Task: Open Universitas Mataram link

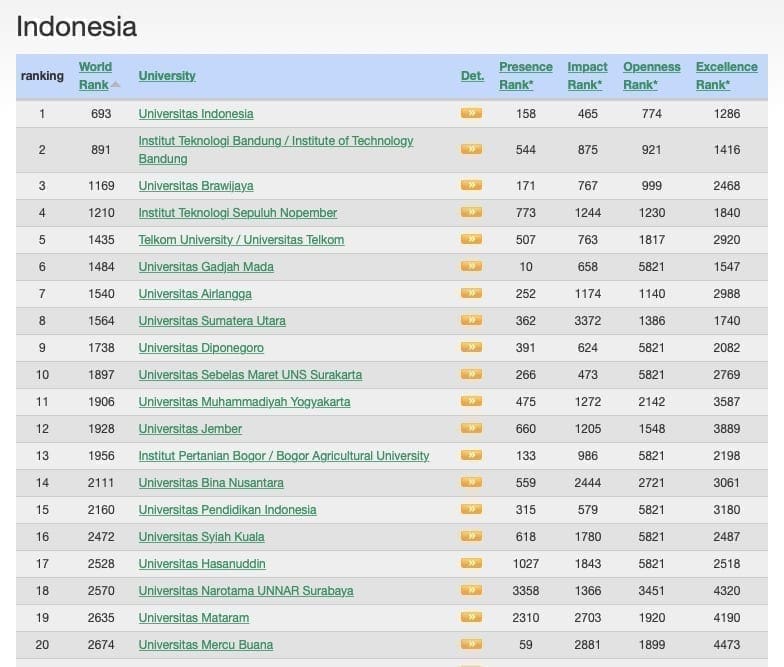Action: [x=194, y=618]
